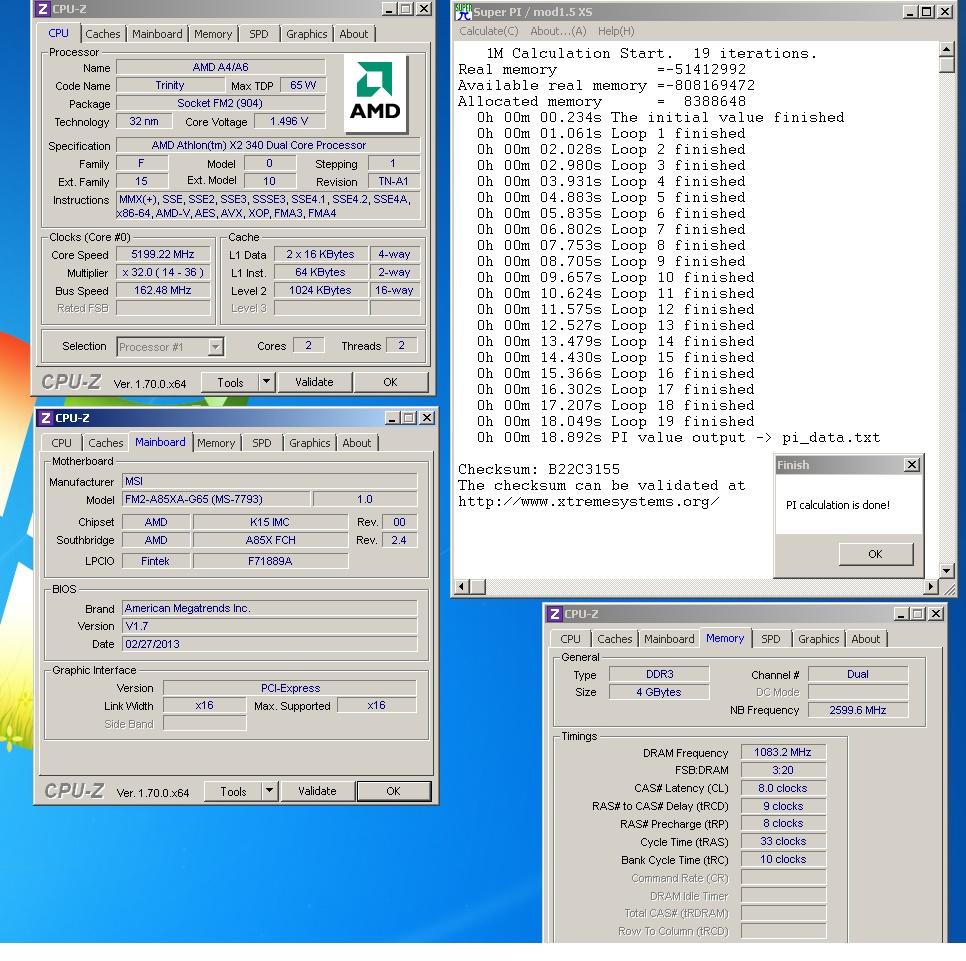
Task: Click the Checksum B22C3155 line in Super PI
Action: [x=539, y=469]
